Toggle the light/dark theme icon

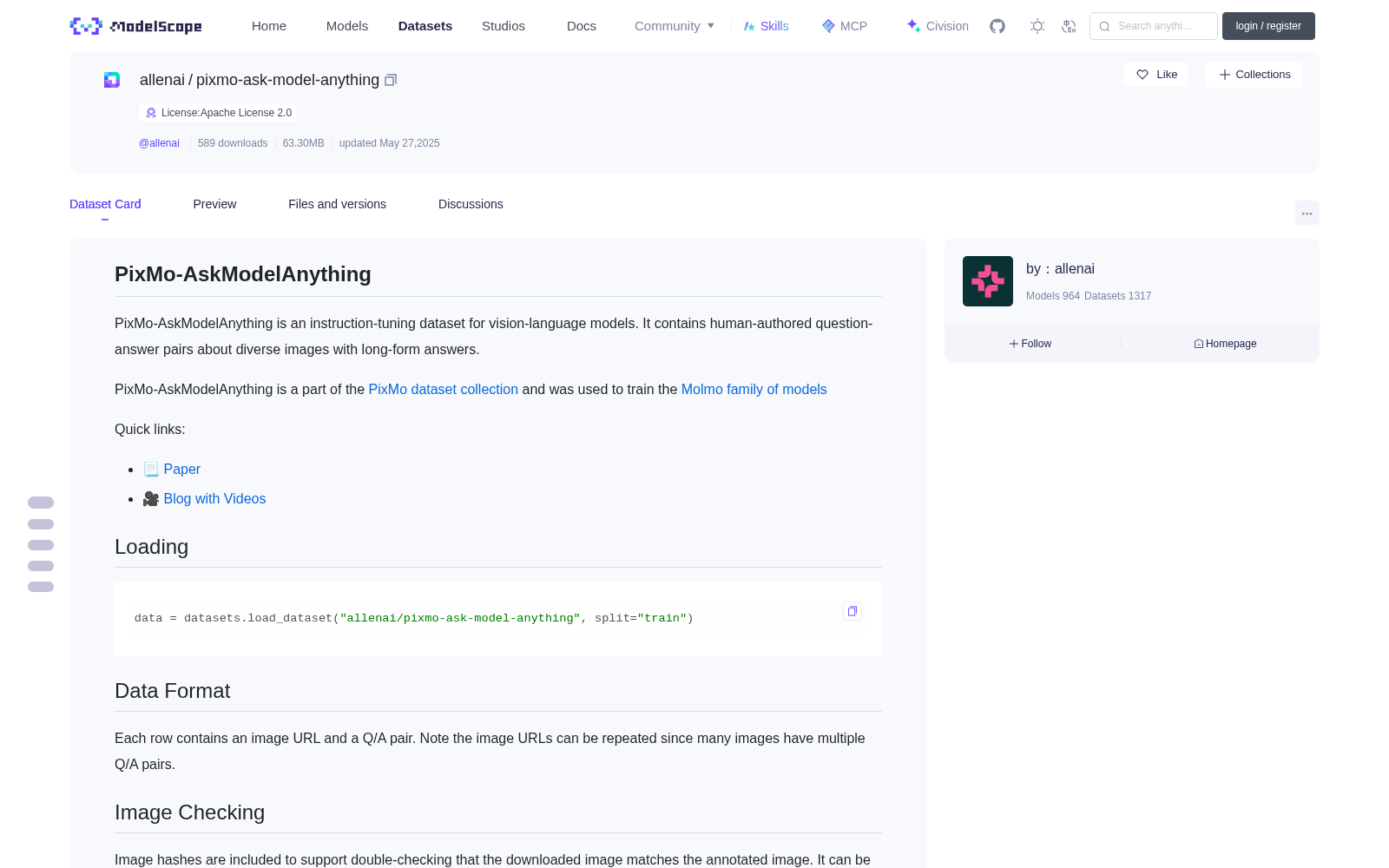tap(1037, 26)
